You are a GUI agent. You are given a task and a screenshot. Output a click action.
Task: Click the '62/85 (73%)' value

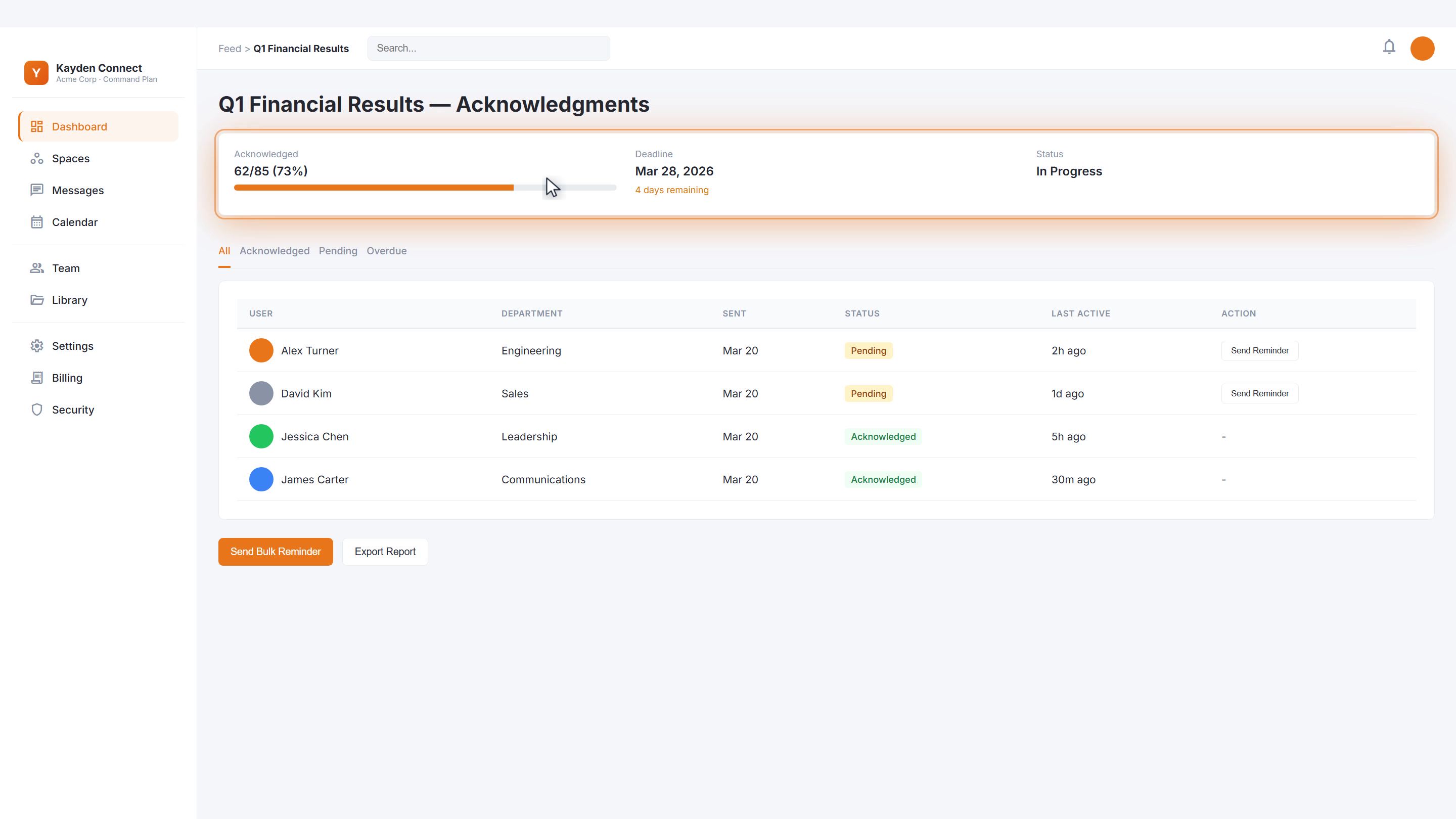pyautogui.click(x=271, y=171)
